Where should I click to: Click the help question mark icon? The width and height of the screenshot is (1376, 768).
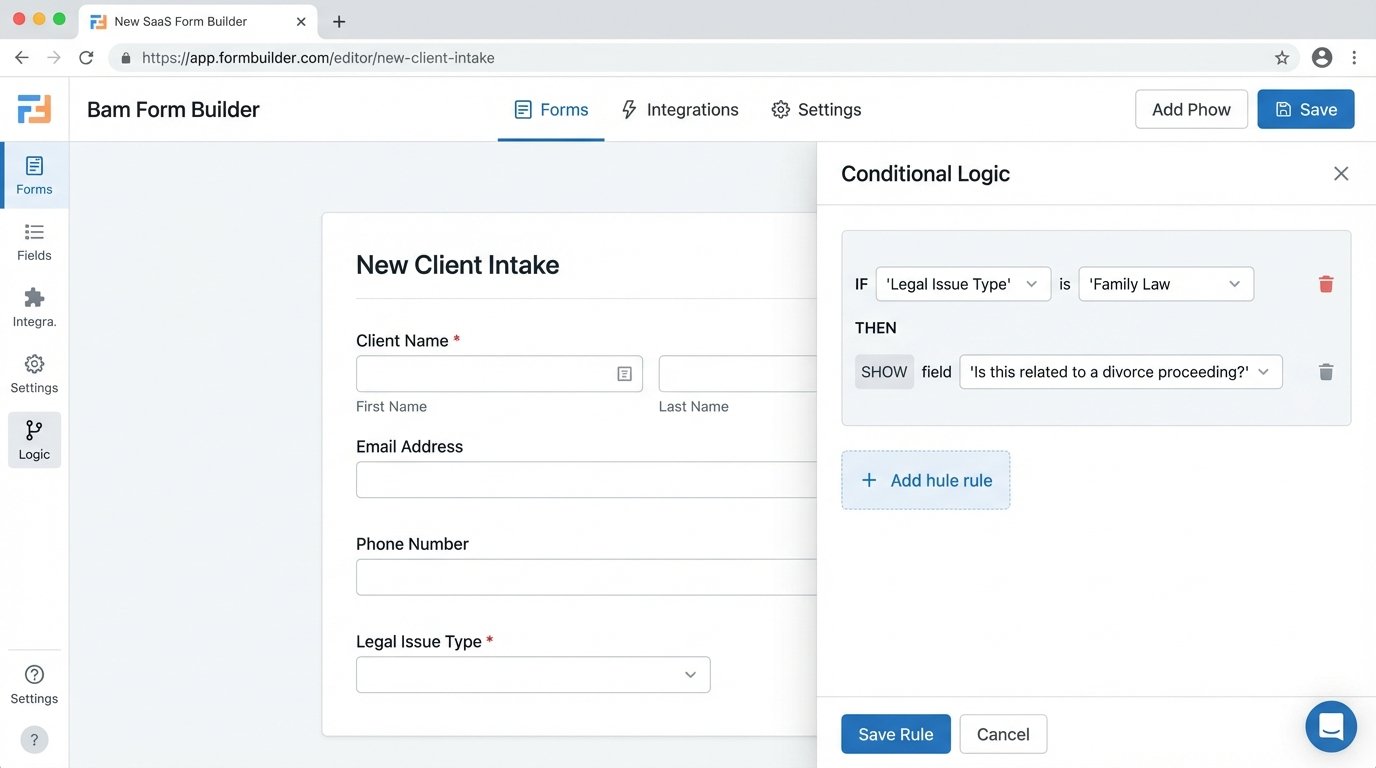[34, 739]
